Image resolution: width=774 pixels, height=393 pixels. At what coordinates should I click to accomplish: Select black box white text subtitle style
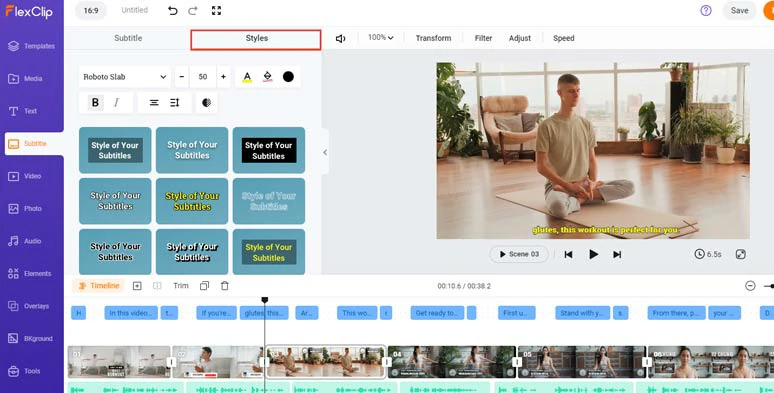[269, 150]
